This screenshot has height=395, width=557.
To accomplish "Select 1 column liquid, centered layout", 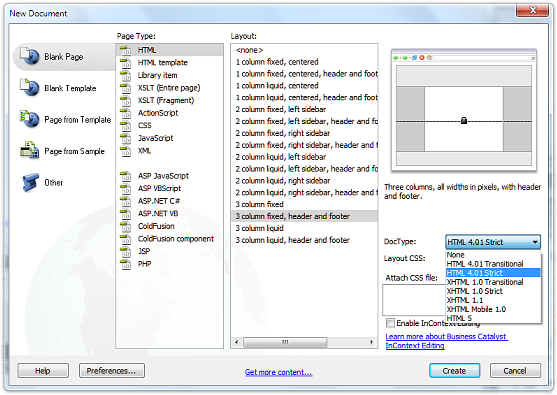I will (304, 86).
